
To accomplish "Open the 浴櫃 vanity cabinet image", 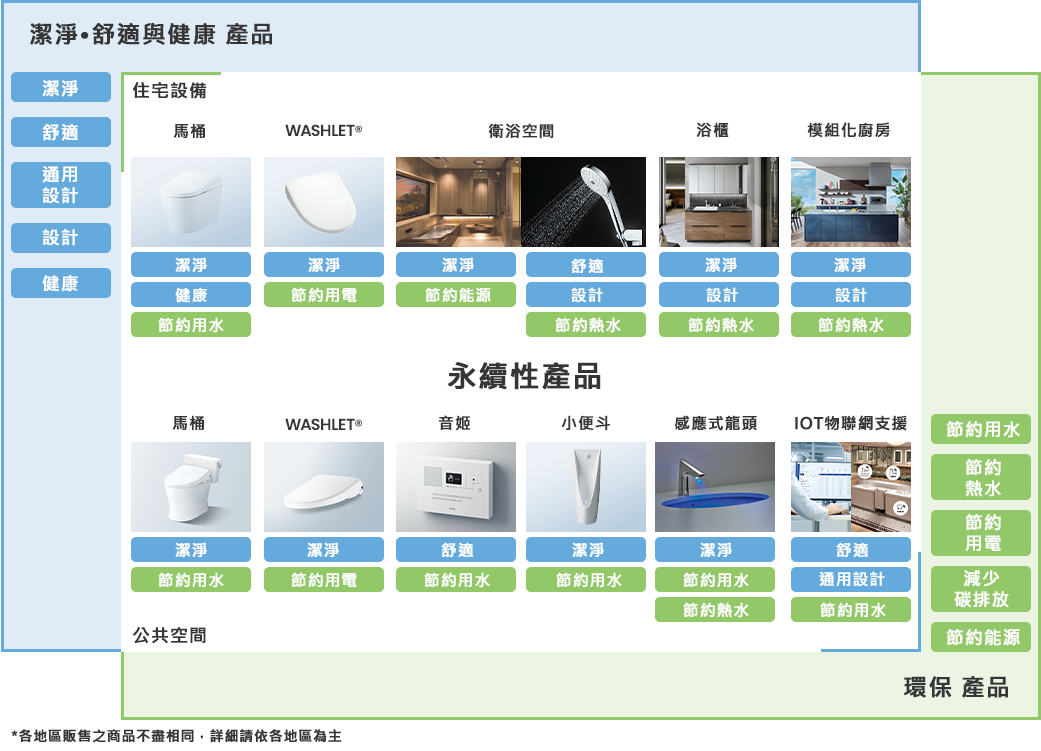I will click(718, 202).
